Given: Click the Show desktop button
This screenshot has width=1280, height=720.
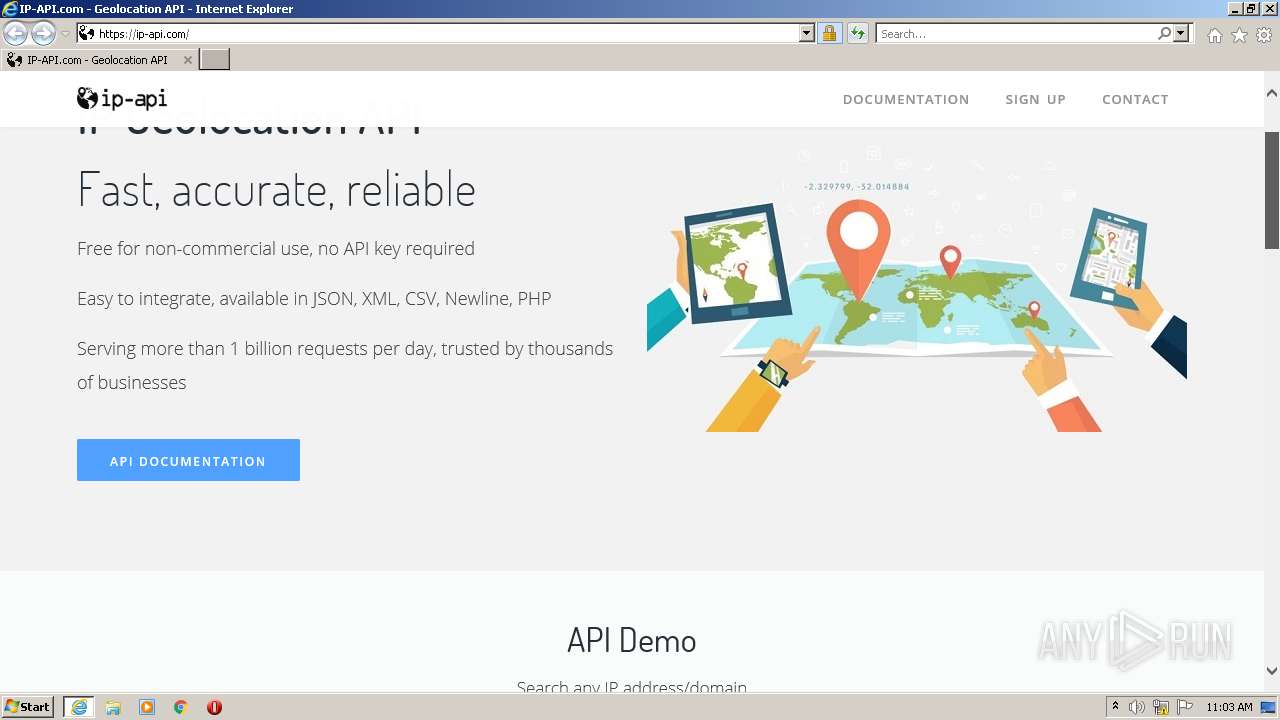Looking at the screenshot, I should coord(1269,707).
